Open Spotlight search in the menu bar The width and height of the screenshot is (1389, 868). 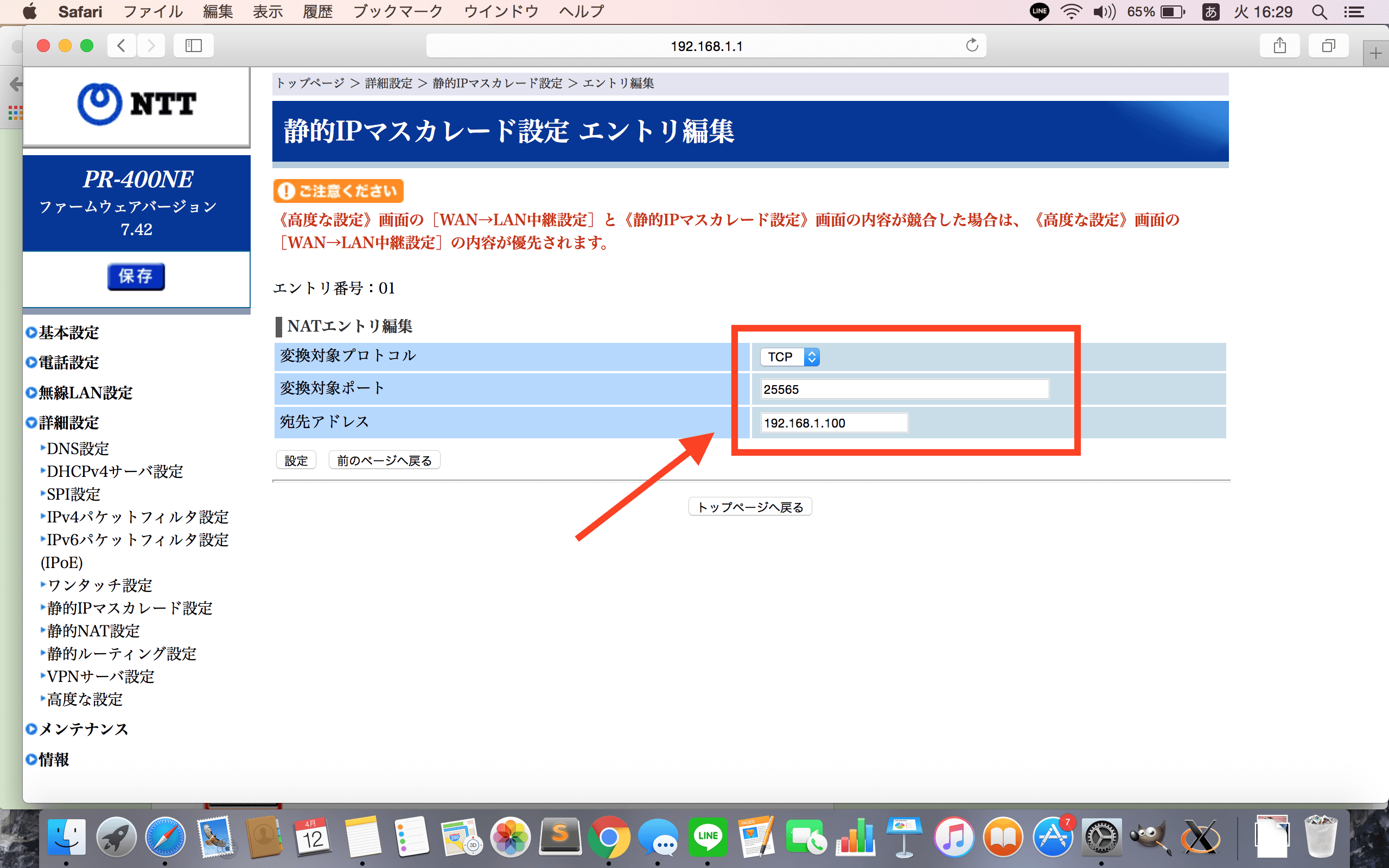[x=1319, y=11]
